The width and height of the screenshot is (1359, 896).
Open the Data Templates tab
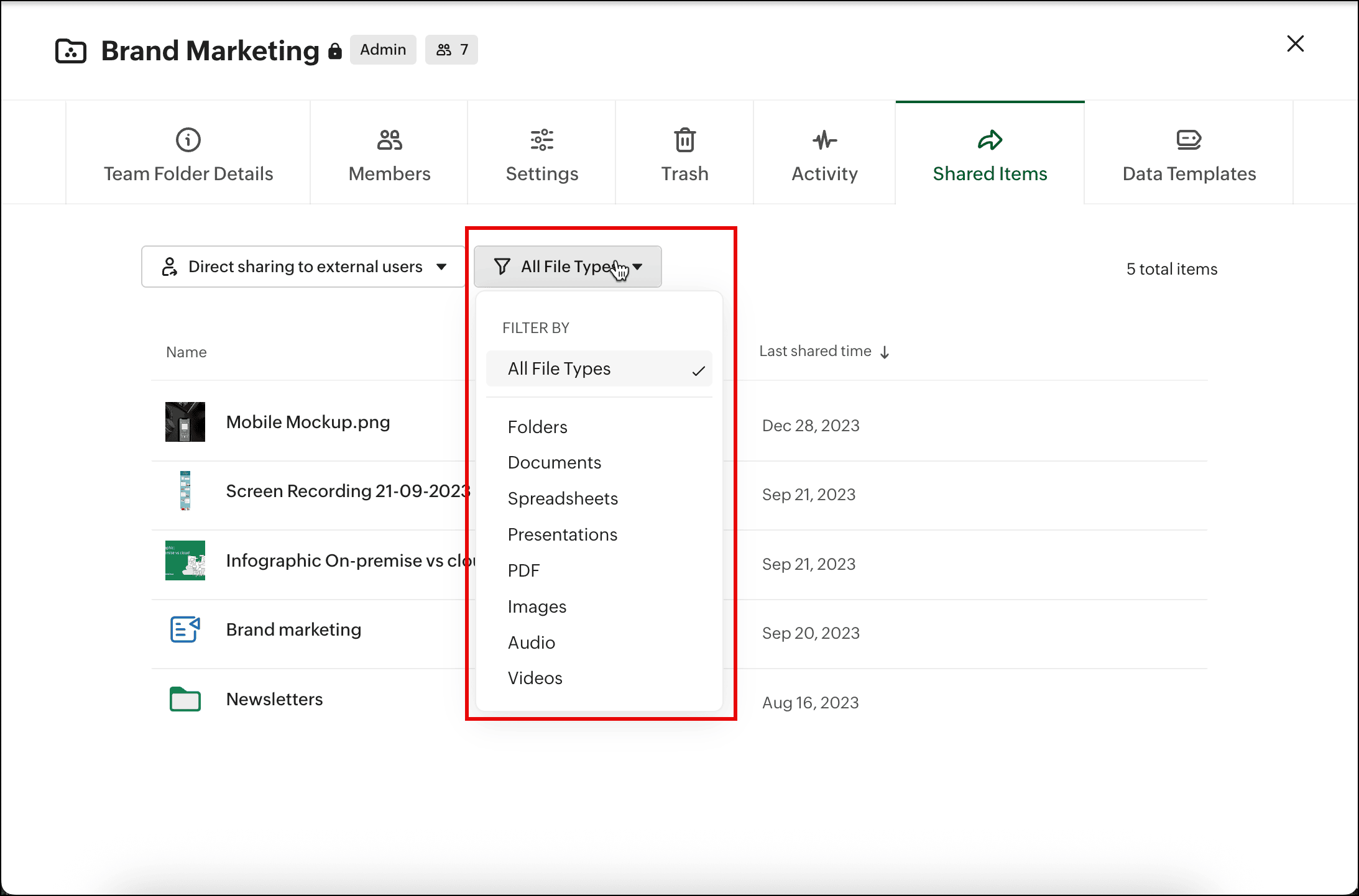[x=1189, y=153]
